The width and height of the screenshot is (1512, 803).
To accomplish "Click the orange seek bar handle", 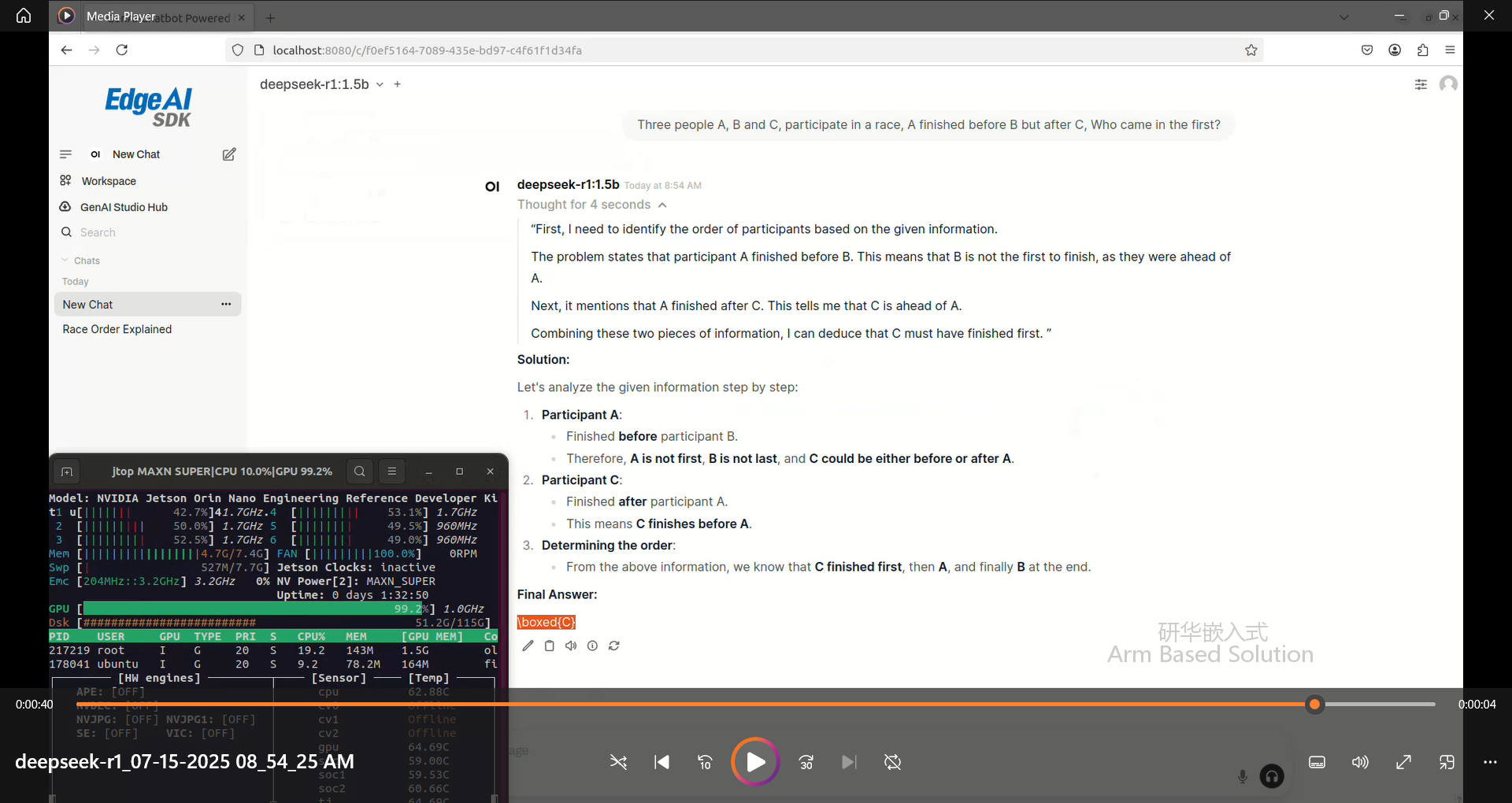I will (x=1314, y=705).
